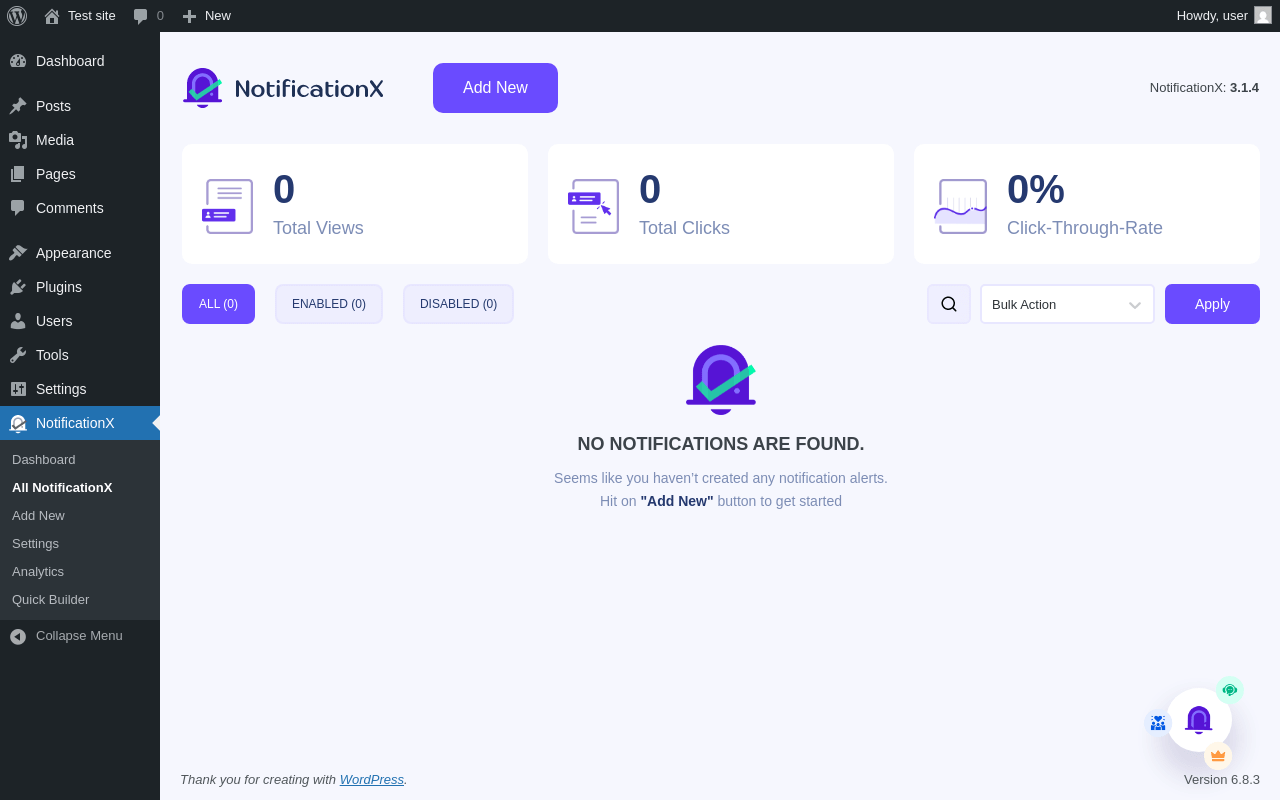The width and height of the screenshot is (1280, 800).
Task: Open the Appearance menu
Action: coord(80,253)
